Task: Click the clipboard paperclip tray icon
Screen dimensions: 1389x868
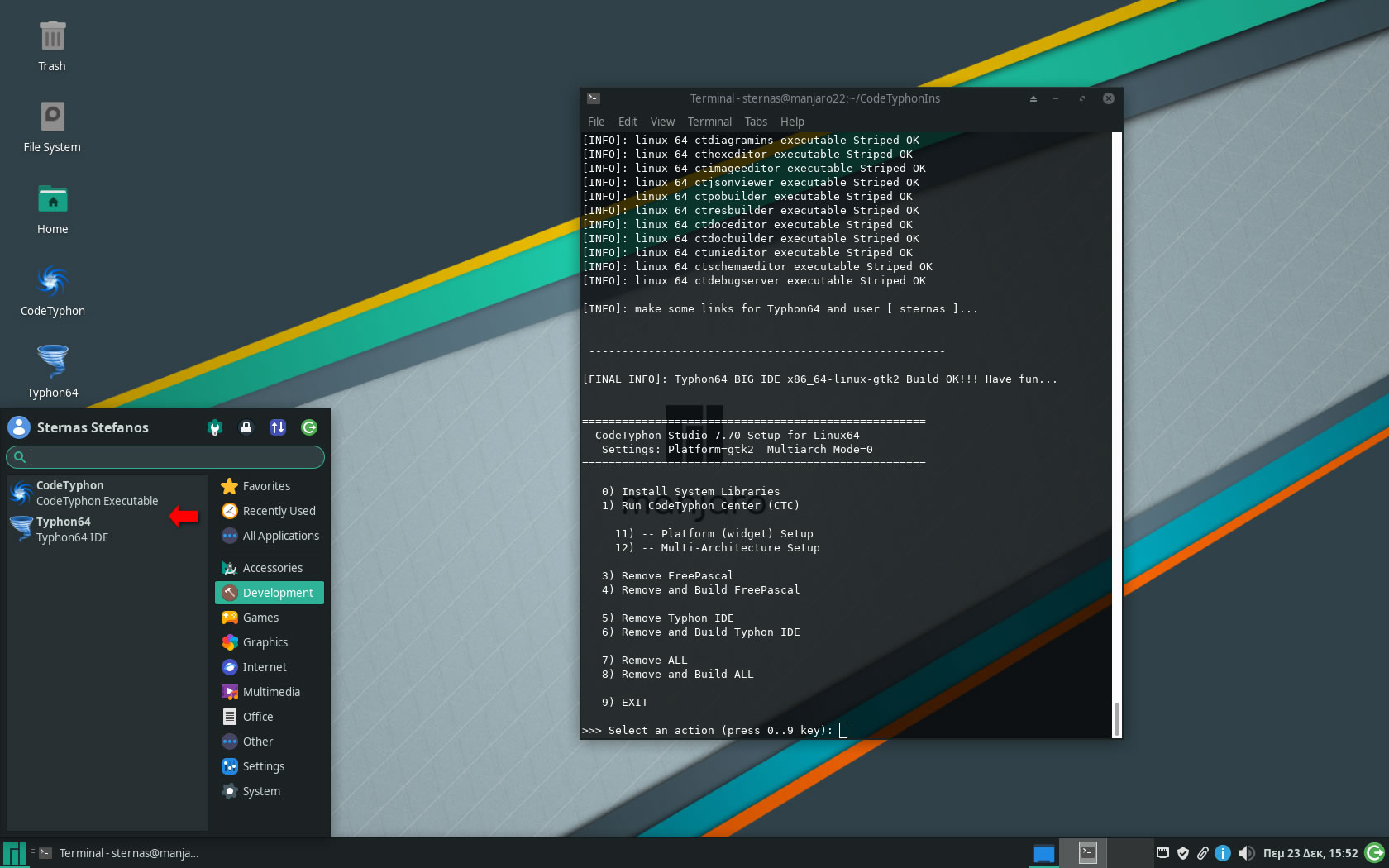Action: point(1203,853)
